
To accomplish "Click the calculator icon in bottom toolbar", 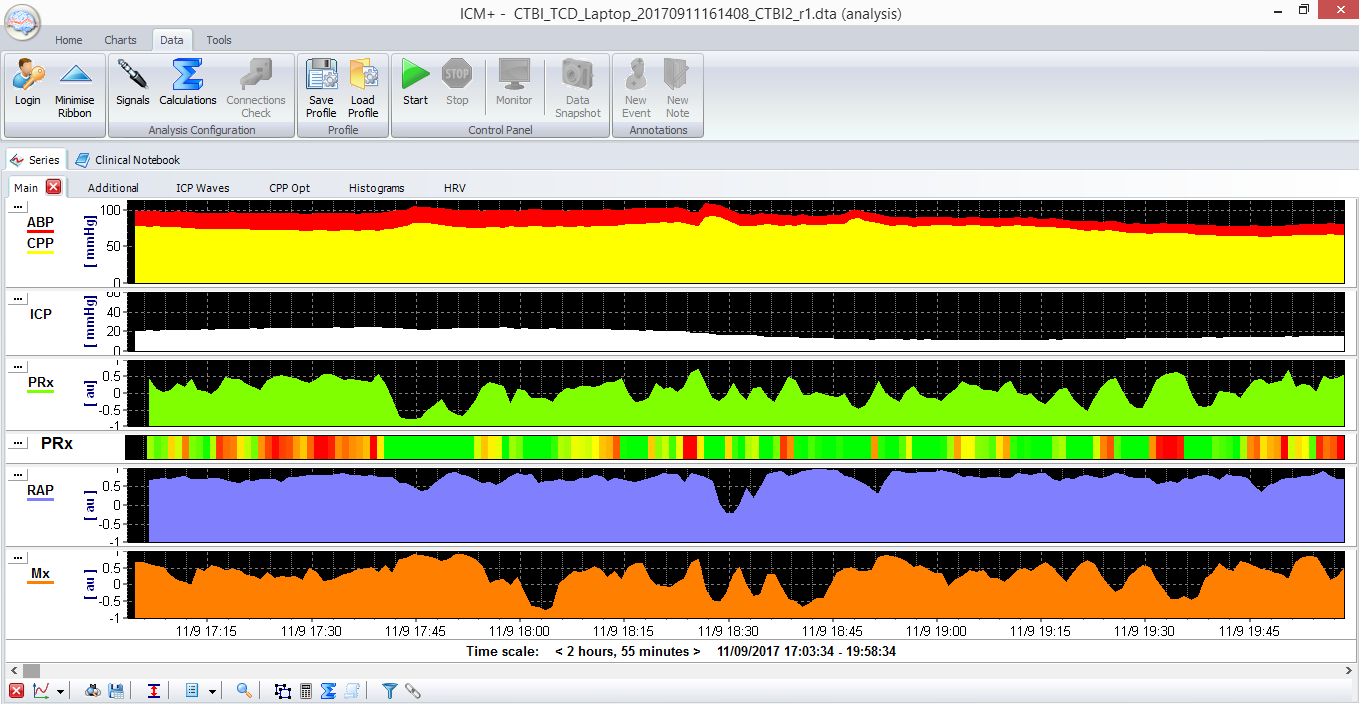I will tap(306, 691).
